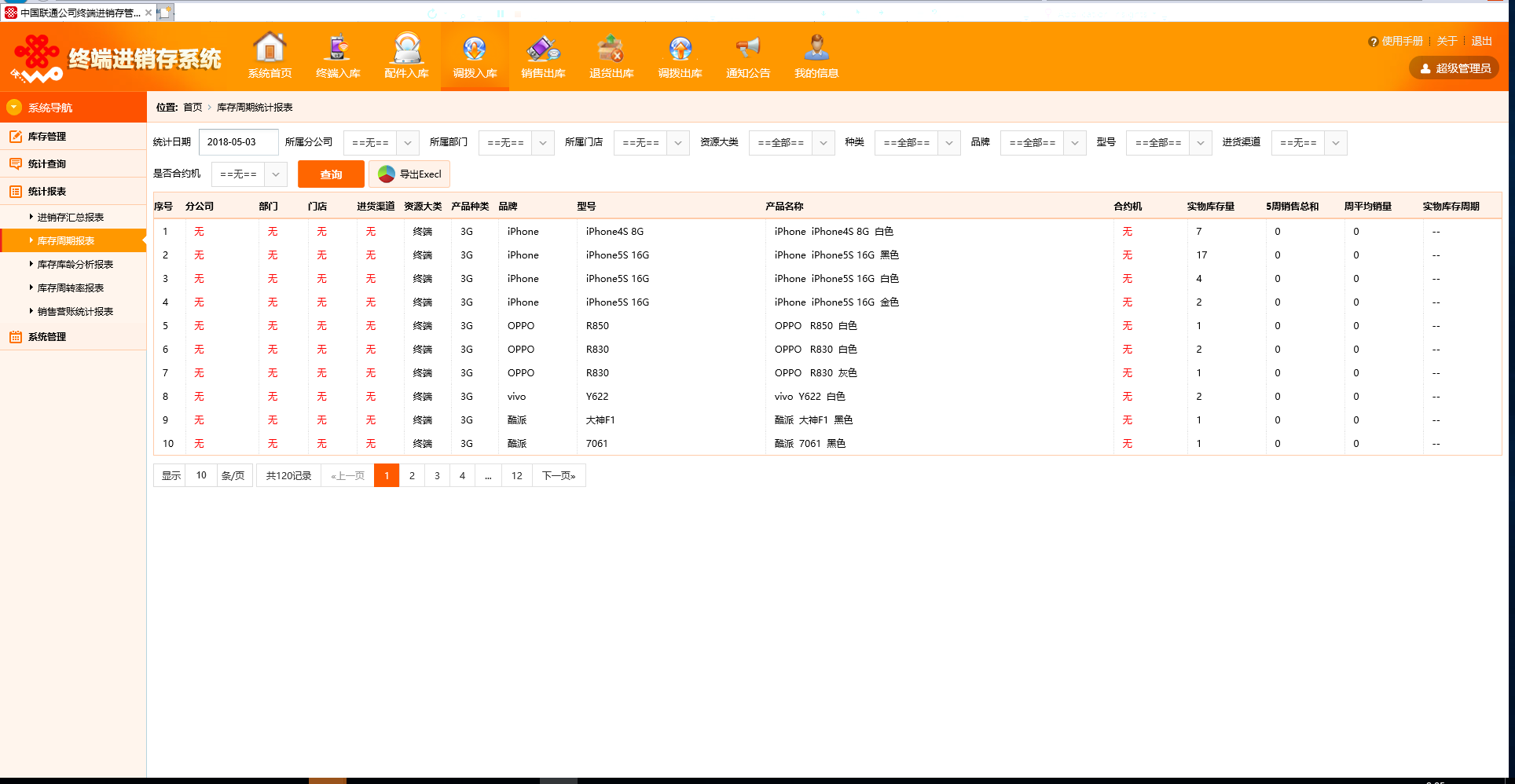The image size is (1515, 784).
Task: Open the 品牌 dropdown
Action: coord(1044,143)
